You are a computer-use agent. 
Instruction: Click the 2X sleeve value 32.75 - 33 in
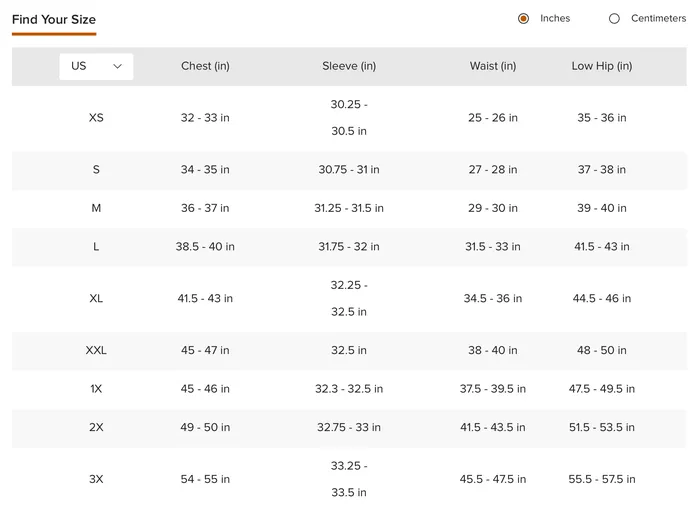[349, 427]
